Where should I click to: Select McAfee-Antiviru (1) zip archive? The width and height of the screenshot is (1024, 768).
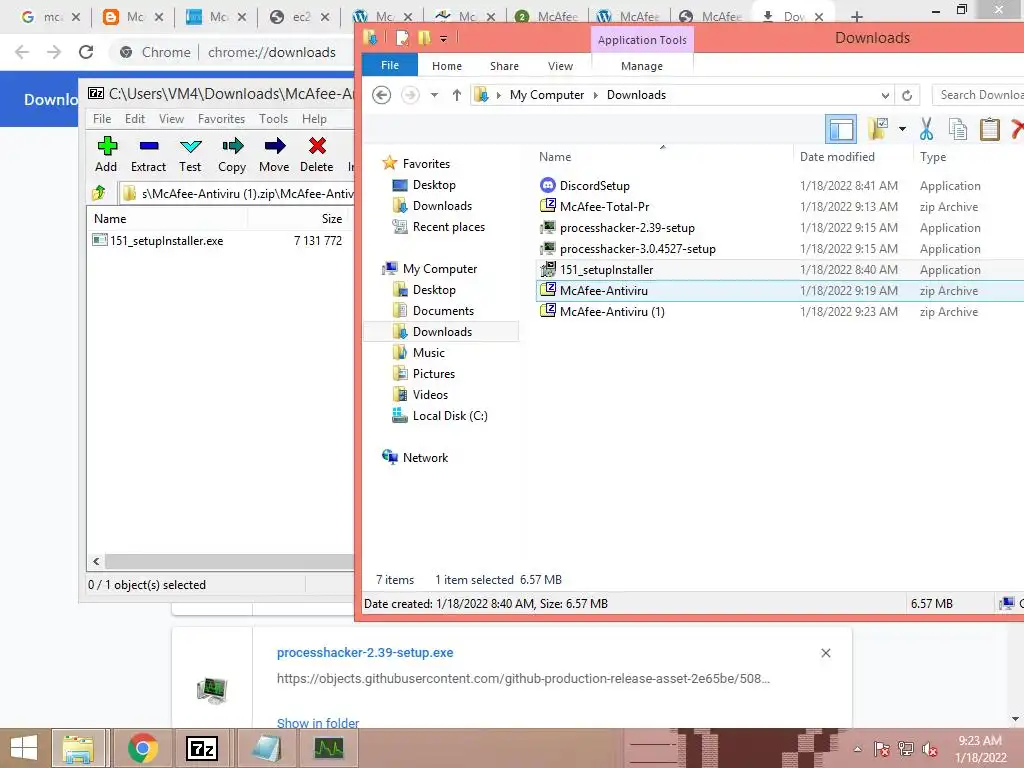612,312
